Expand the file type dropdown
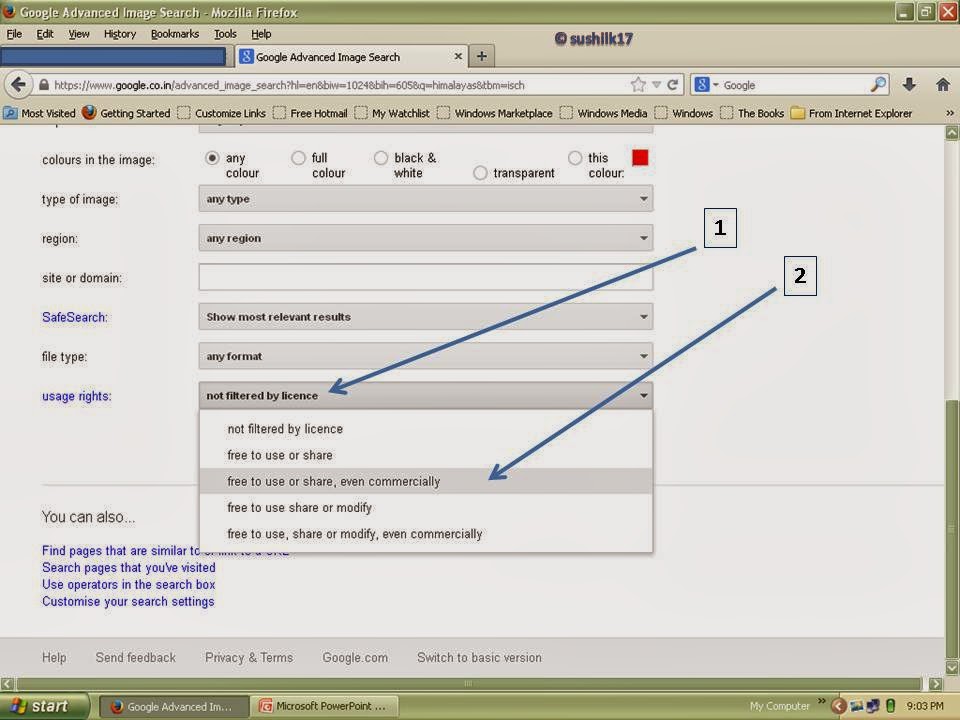The width and height of the screenshot is (960, 720). 425,356
